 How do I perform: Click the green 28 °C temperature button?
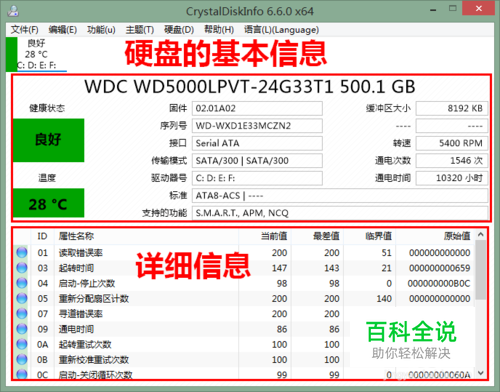(49, 203)
